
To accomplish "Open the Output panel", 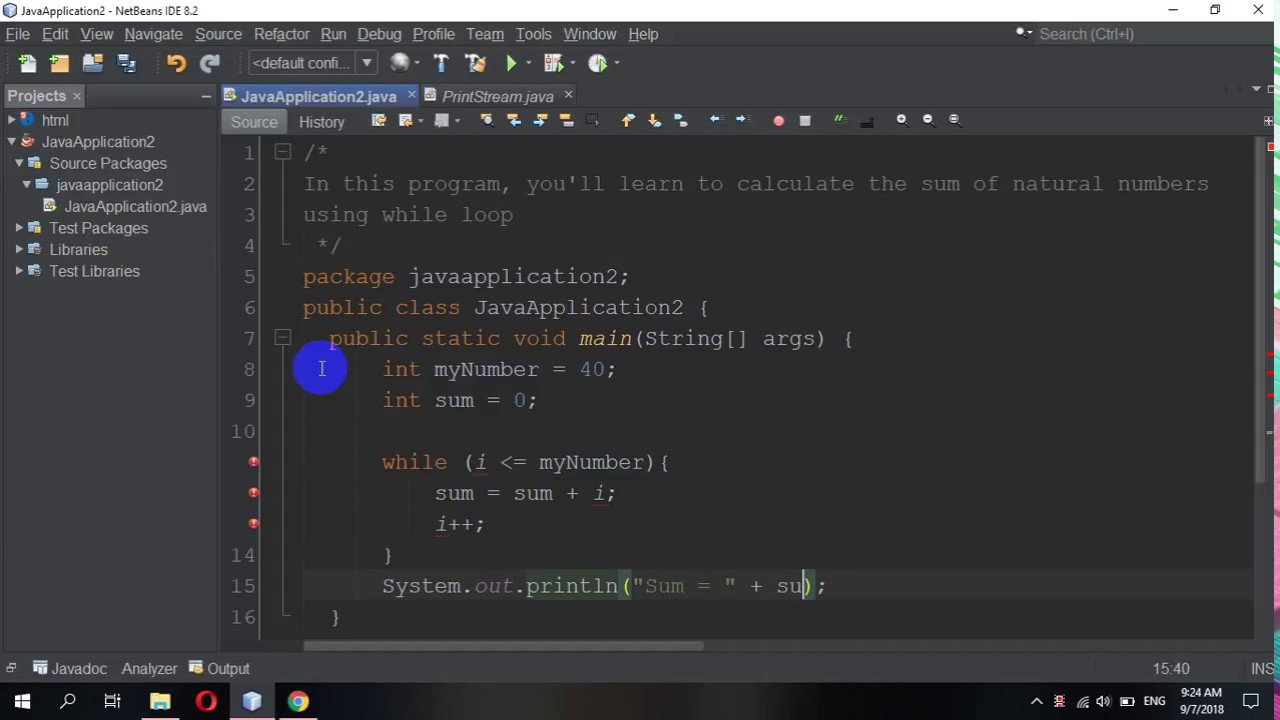I will (220, 668).
